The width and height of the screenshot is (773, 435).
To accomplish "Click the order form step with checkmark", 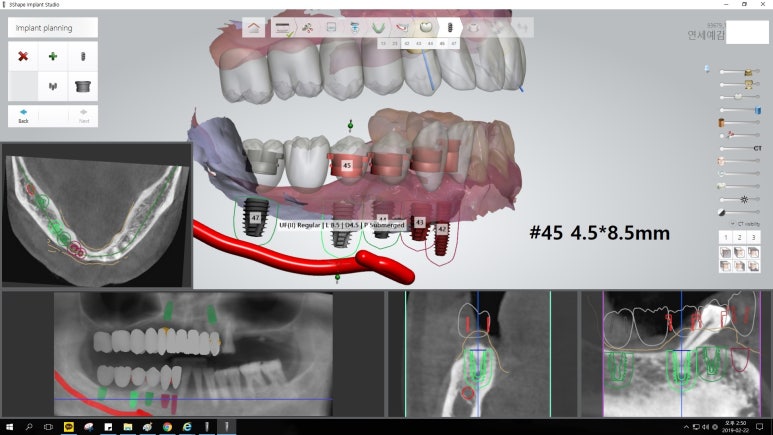I will (285, 27).
